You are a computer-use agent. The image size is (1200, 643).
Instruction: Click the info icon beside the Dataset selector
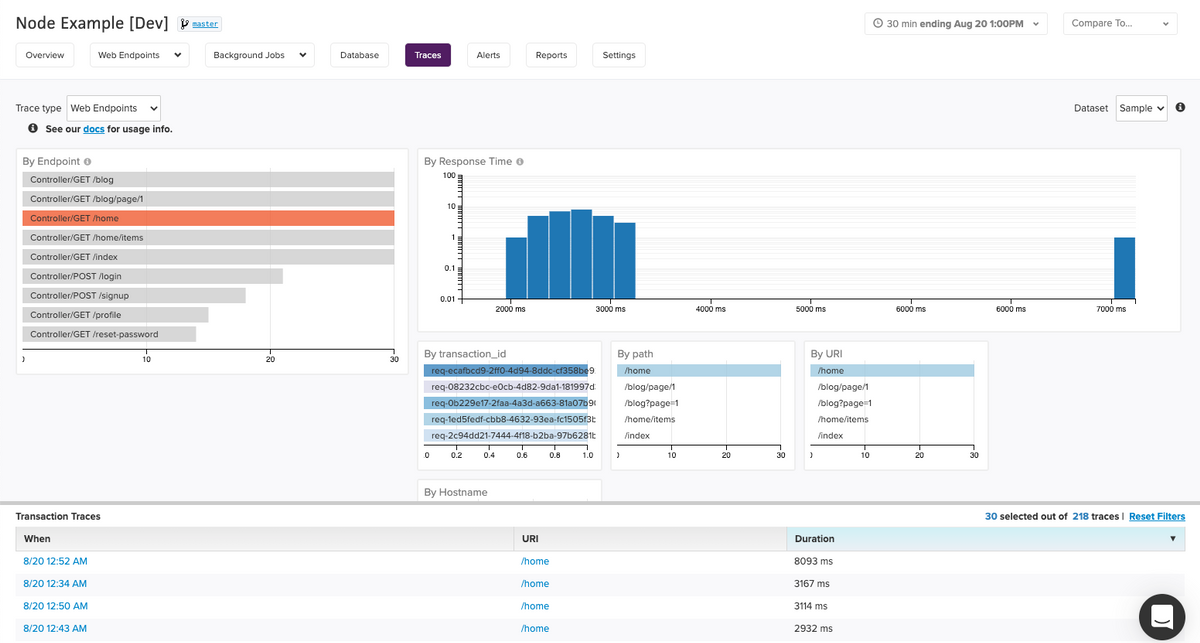click(1180, 108)
